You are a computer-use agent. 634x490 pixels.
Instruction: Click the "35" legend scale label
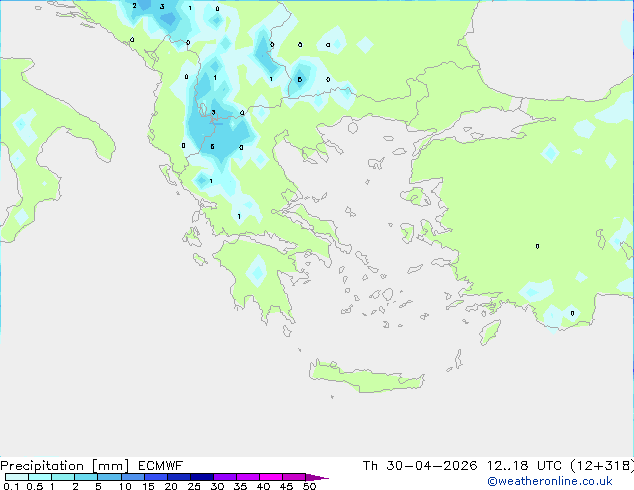click(x=240, y=486)
